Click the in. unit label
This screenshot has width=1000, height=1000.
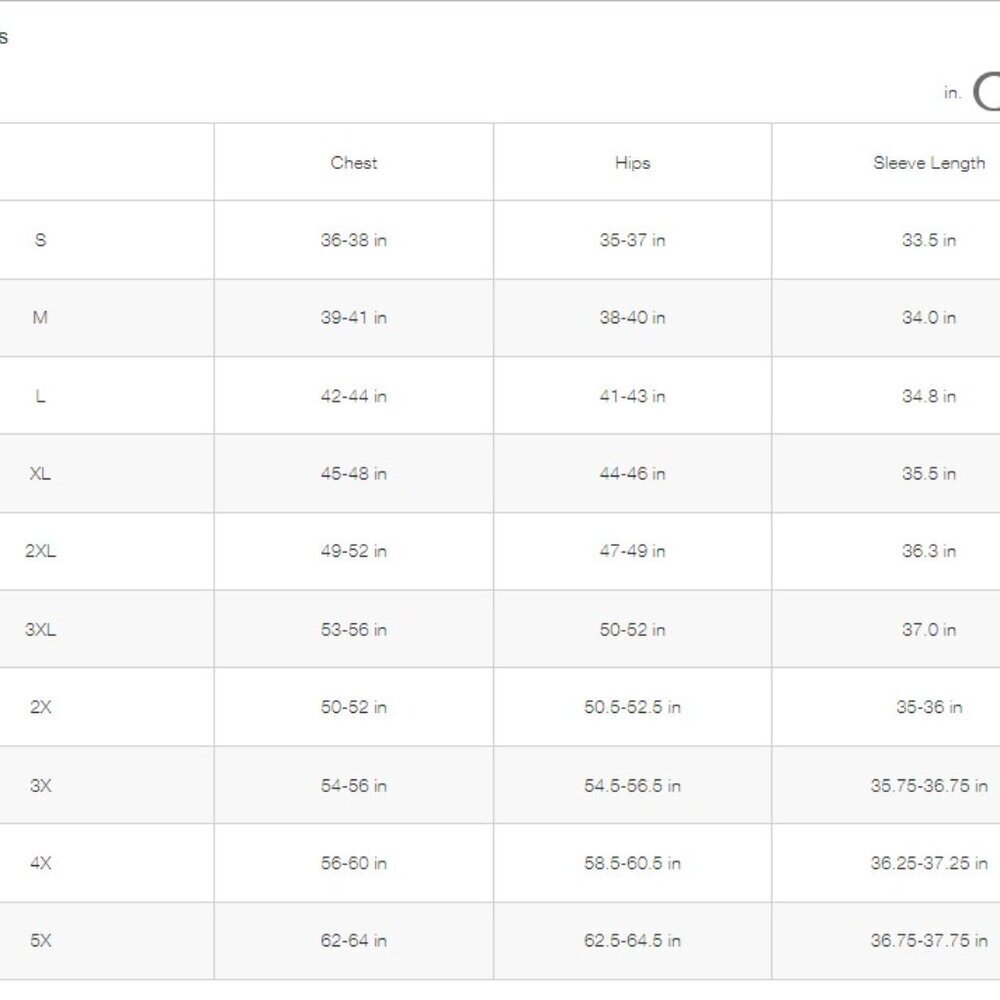952,93
